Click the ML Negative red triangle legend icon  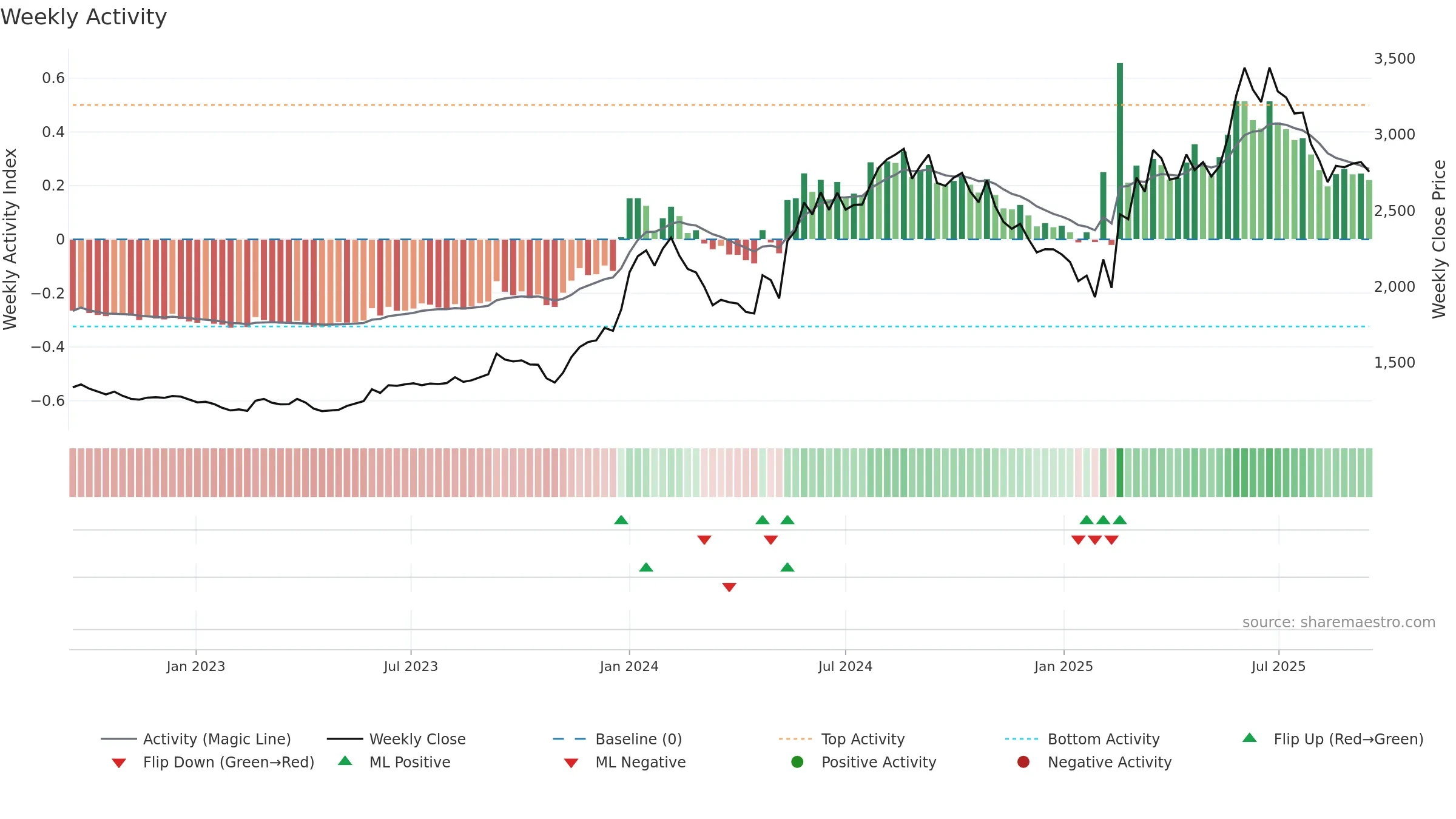point(571,763)
